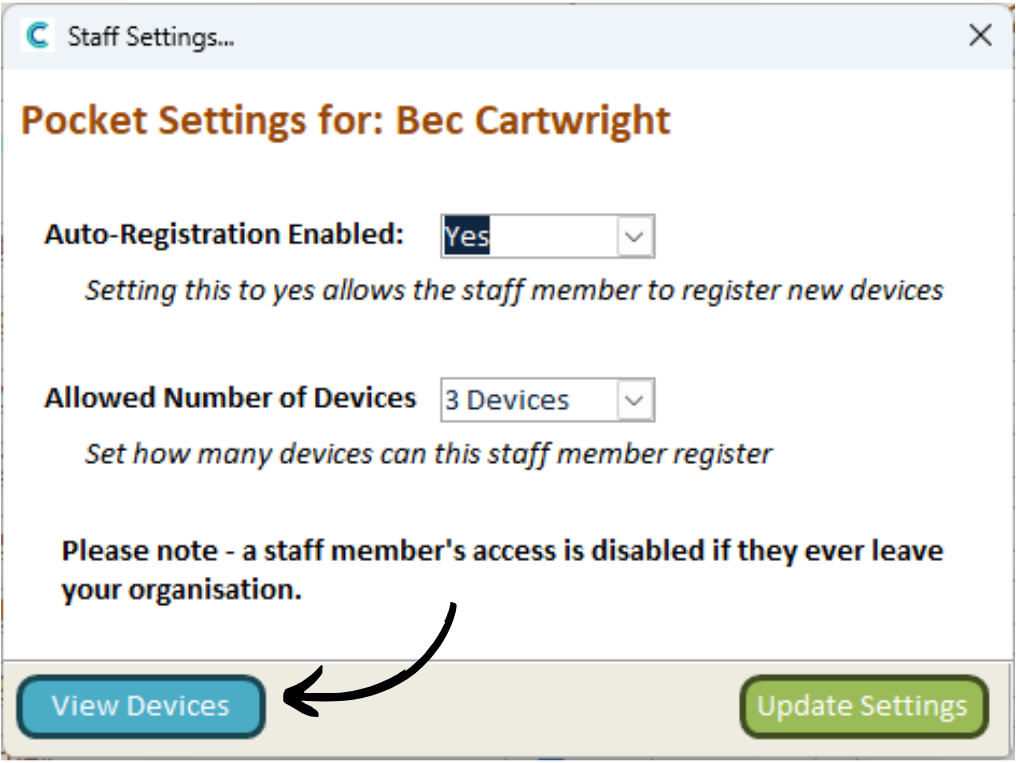
Task: Click the Allowed Number of Devices label
Action: point(230,398)
